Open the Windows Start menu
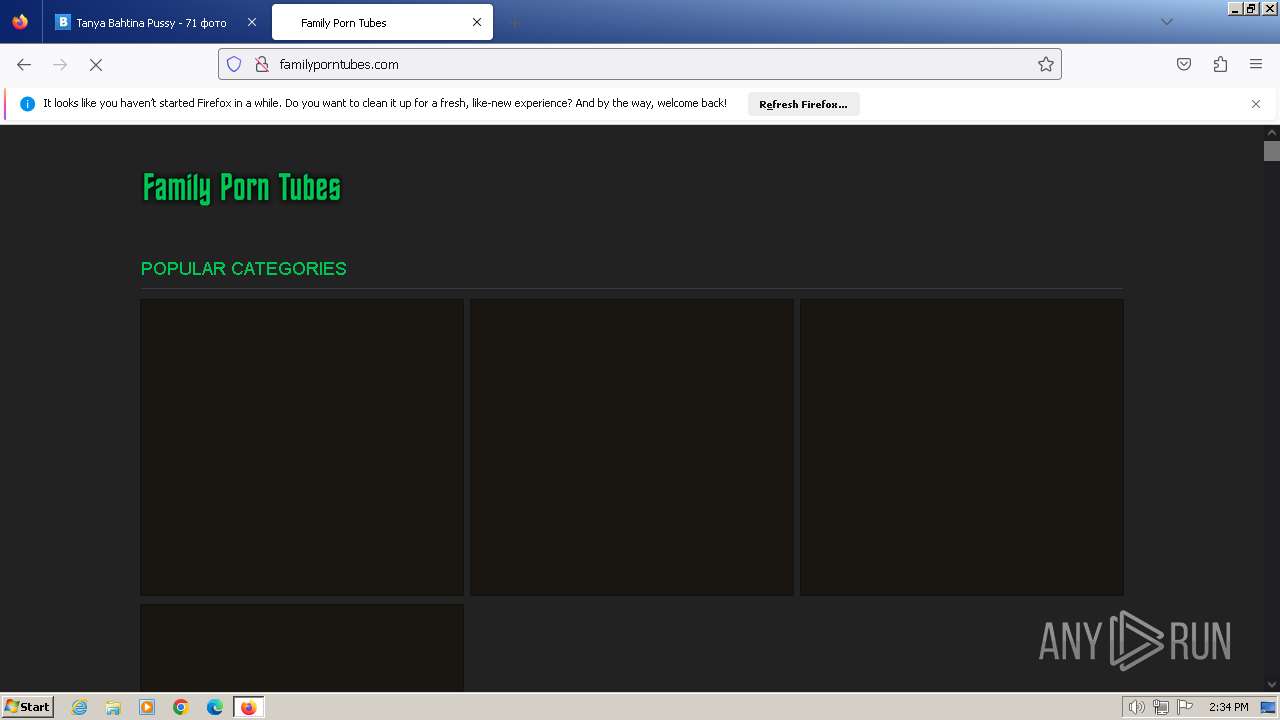 (28, 706)
